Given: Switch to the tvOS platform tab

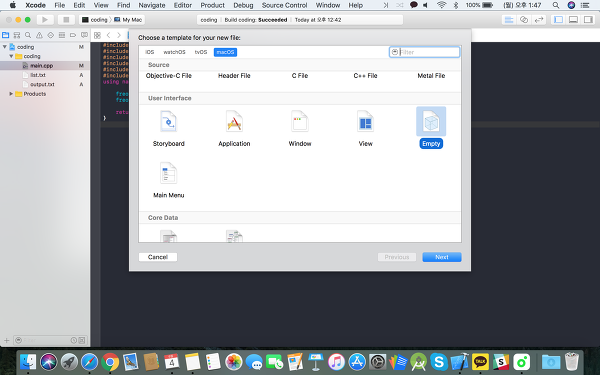Looking at the screenshot, I should pyautogui.click(x=201, y=52).
